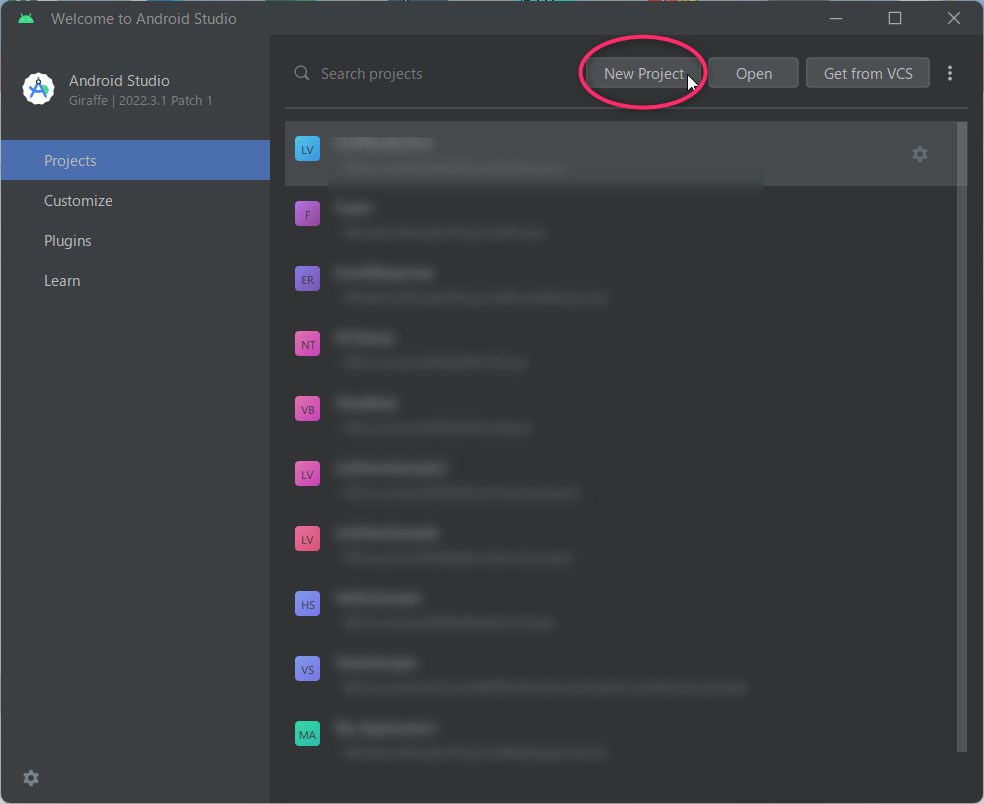Screen dimensions: 984x804
Task: Open the vertical three-dot options menu
Action: [950, 73]
